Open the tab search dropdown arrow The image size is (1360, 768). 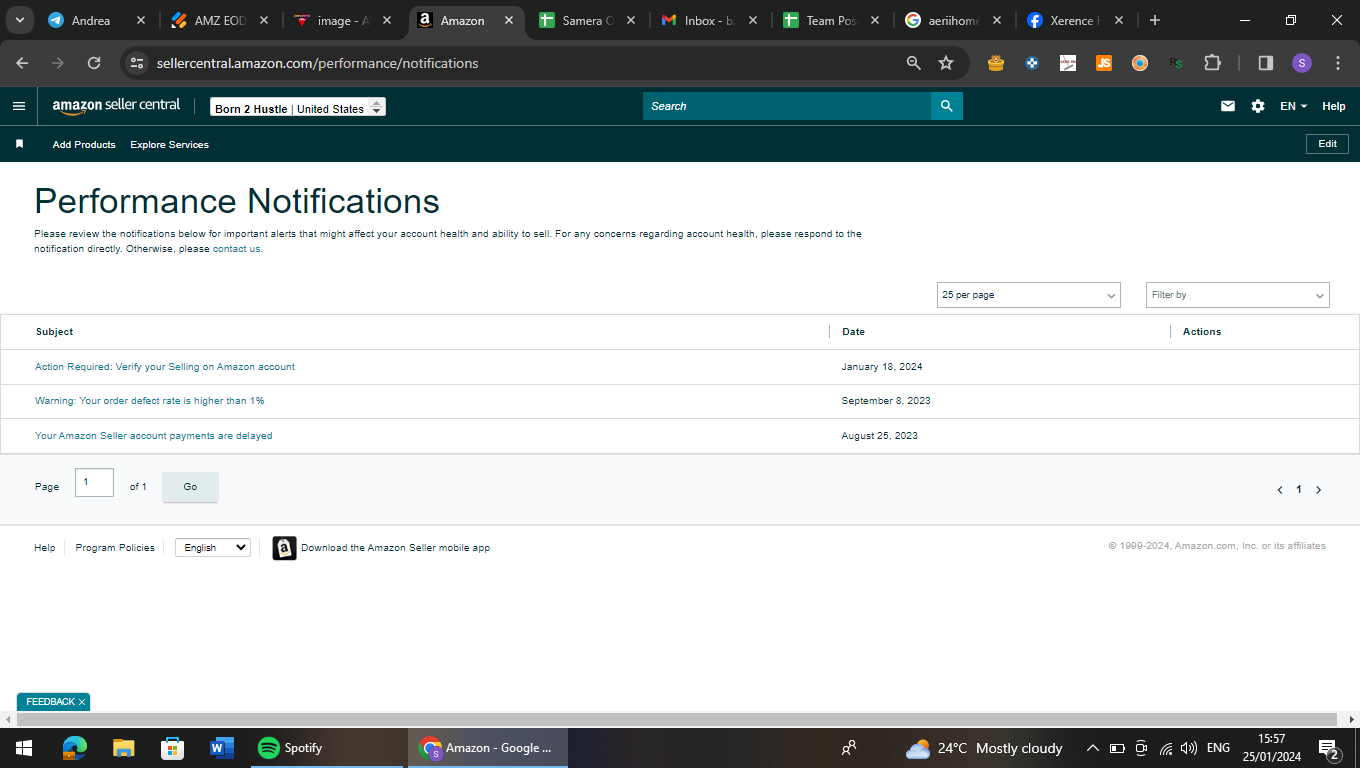pos(19,20)
